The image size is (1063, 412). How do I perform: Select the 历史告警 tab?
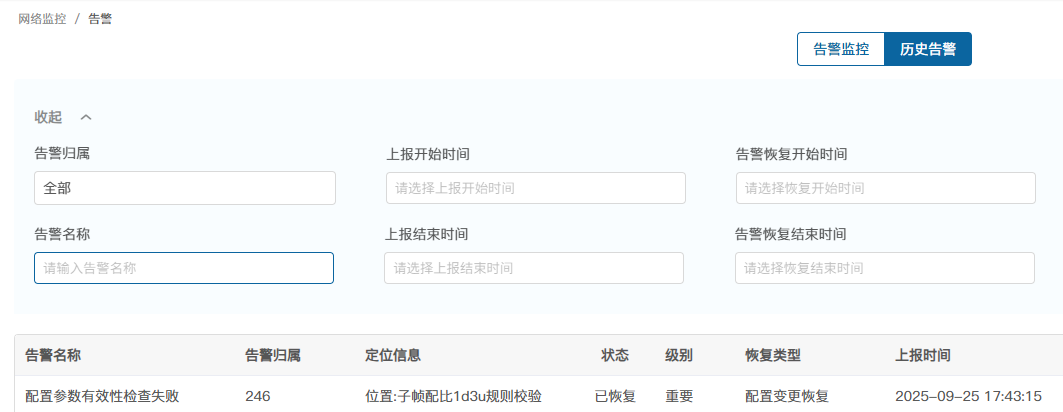928,49
